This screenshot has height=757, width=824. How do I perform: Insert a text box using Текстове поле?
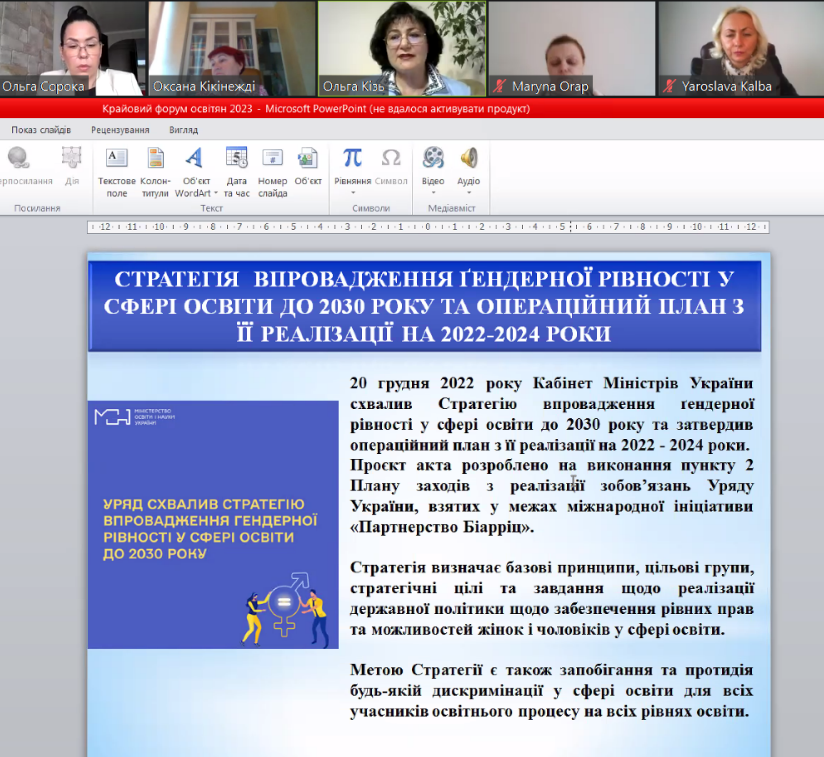pyautogui.click(x=117, y=165)
